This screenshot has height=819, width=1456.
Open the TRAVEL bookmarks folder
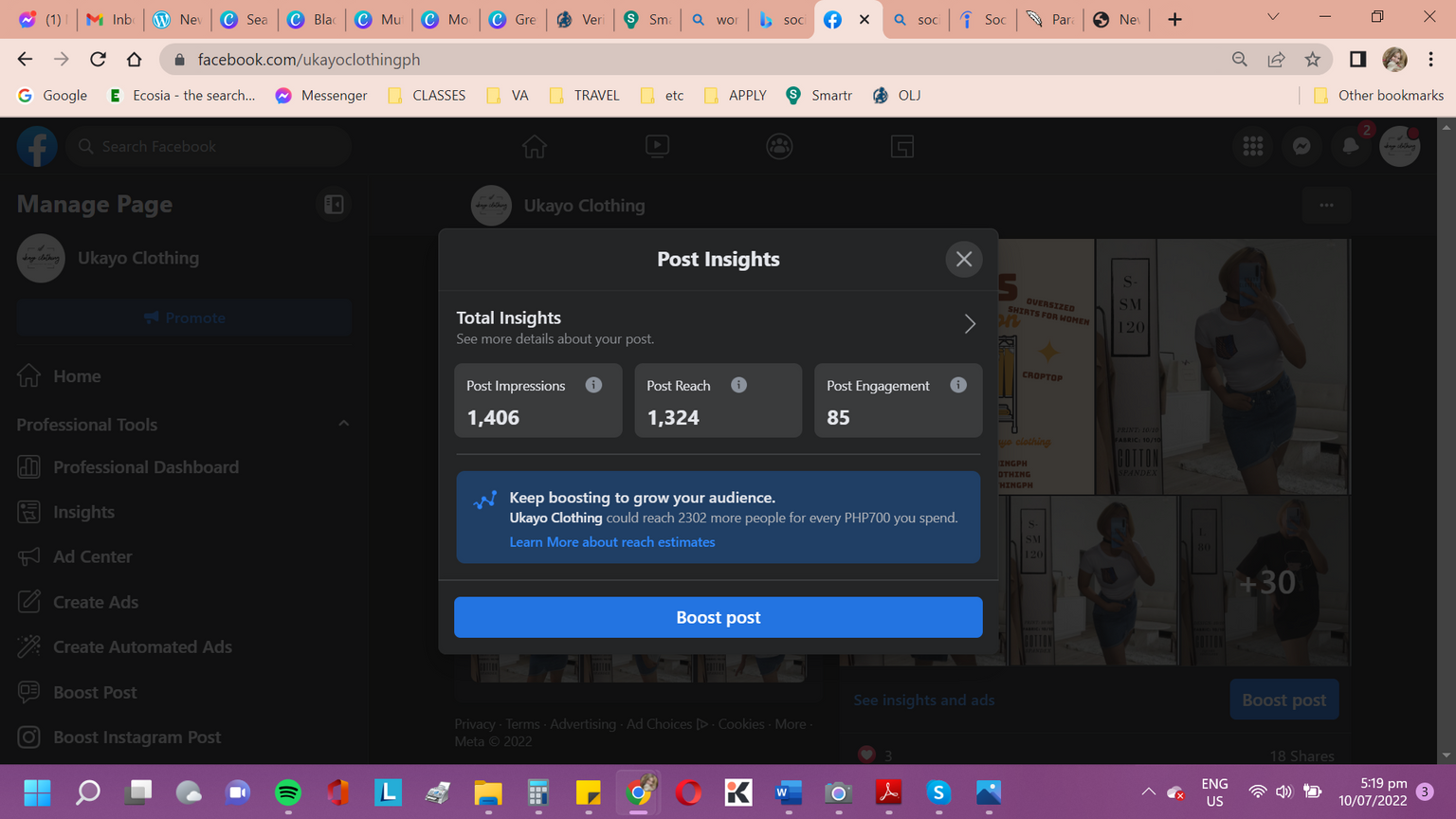[x=585, y=95]
